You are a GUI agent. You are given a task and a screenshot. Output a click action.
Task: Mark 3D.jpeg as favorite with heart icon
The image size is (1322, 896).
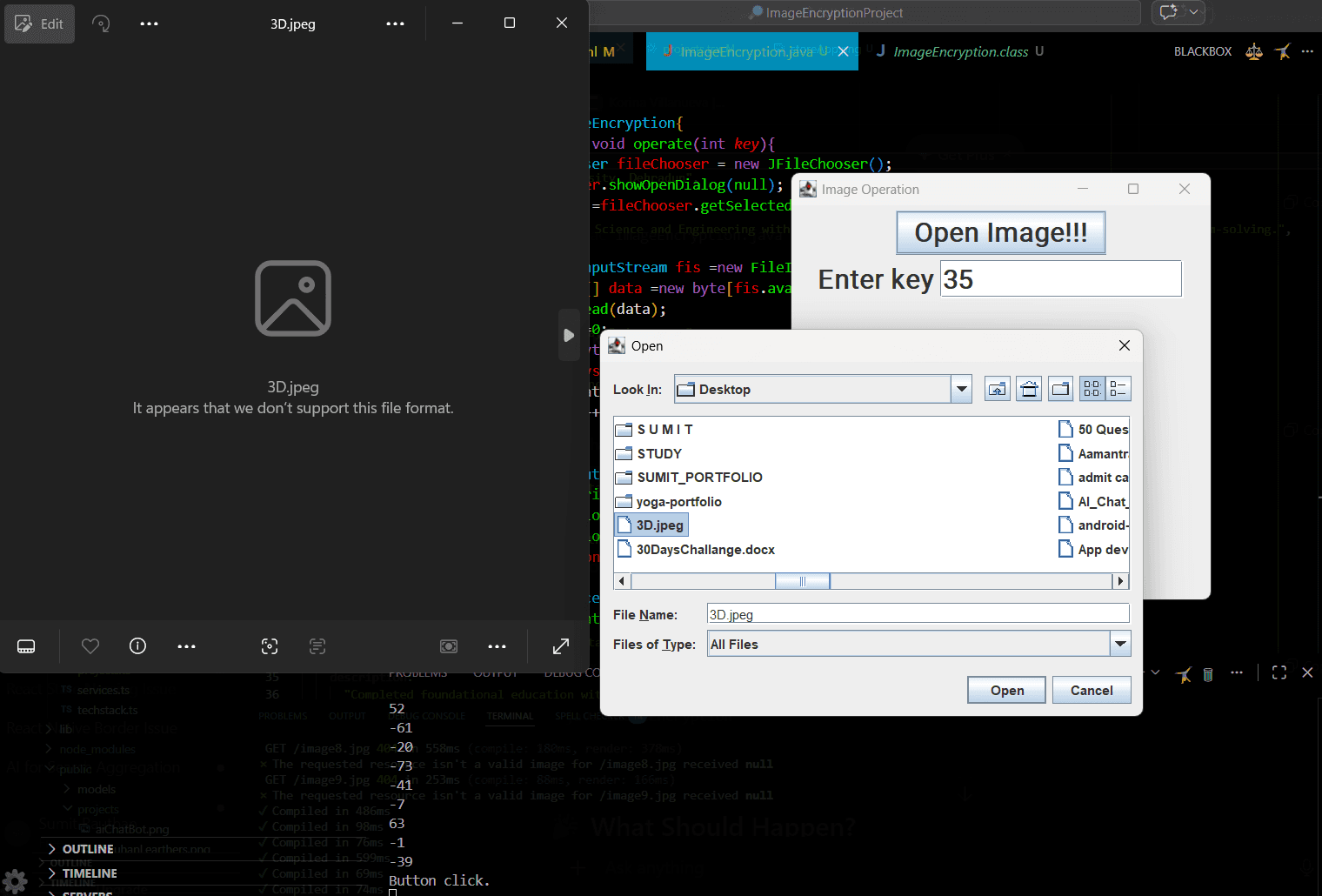pyautogui.click(x=90, y=645)
